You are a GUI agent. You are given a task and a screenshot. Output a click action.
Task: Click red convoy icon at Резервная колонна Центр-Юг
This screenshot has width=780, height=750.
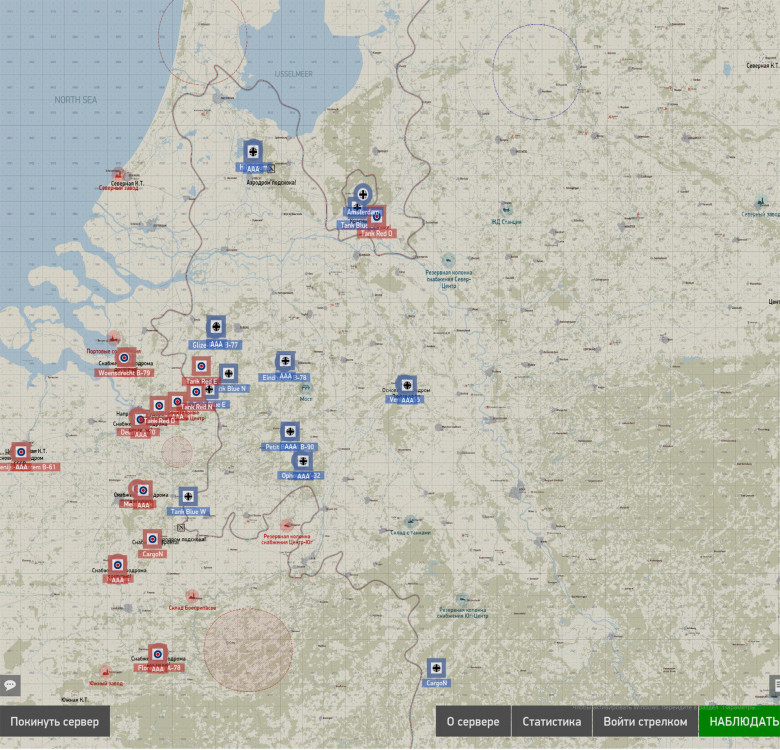click(x=287, y=525)
